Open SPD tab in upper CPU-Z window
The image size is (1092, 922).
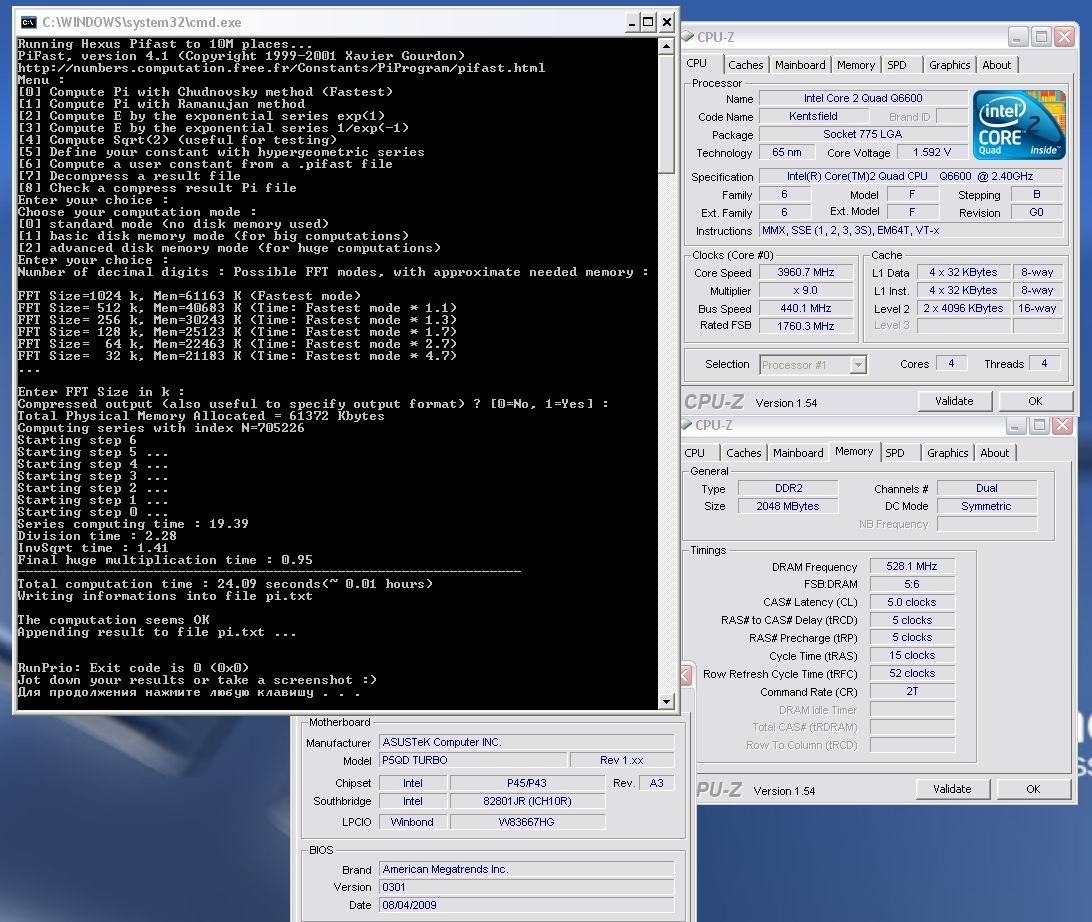pos(897,65)
